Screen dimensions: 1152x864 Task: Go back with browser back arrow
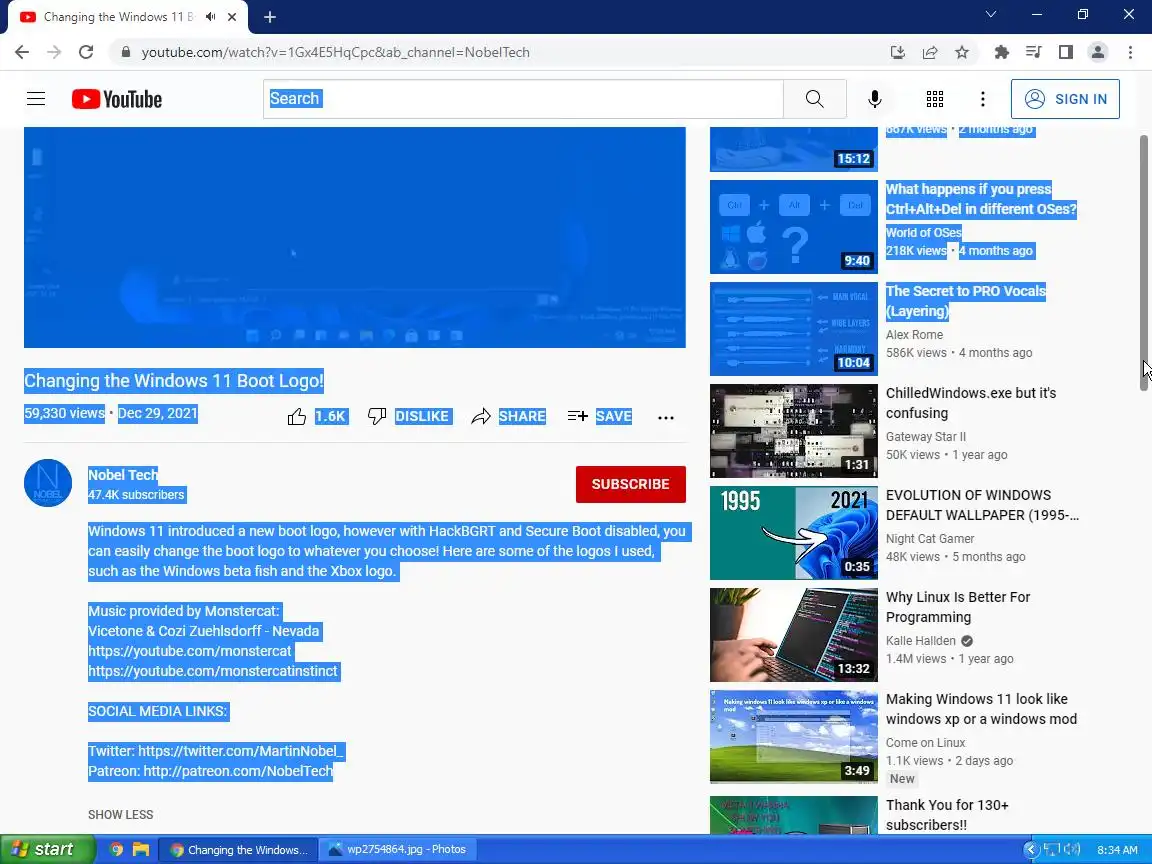(x=22, y=52)
